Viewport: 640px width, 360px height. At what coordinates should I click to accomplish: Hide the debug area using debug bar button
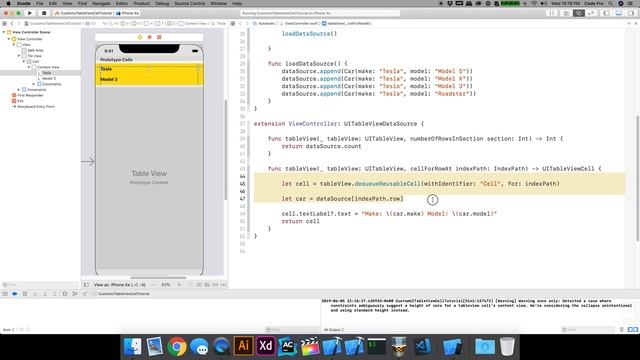[x=5, y=294]
